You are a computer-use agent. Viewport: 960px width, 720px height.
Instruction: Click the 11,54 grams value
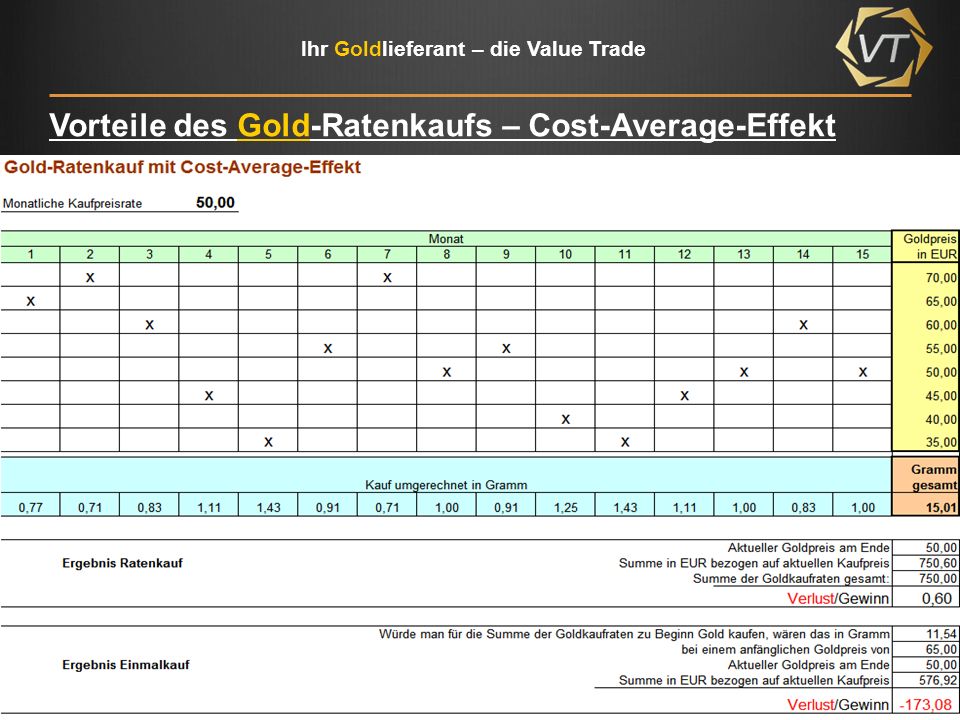point(926,634)
